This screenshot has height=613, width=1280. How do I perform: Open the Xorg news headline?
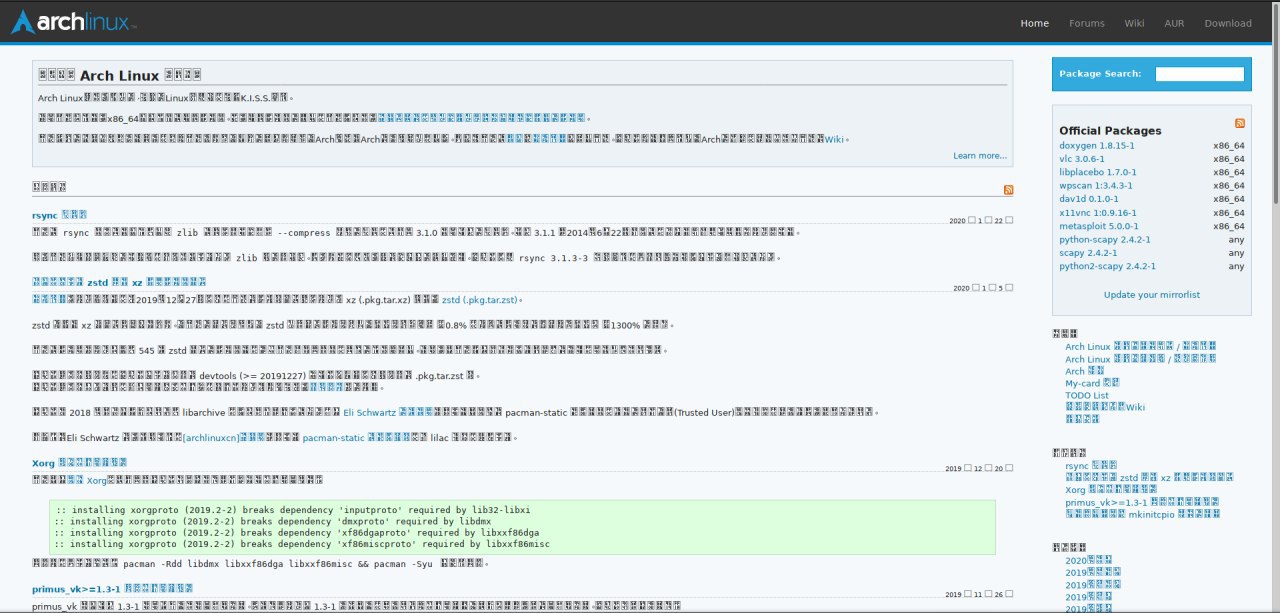(79, 463)
